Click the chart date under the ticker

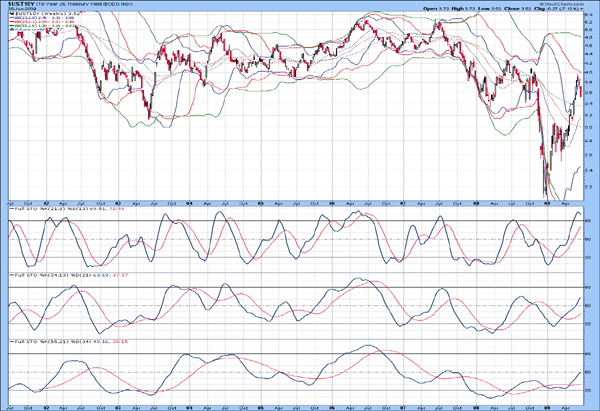point(20,11)
